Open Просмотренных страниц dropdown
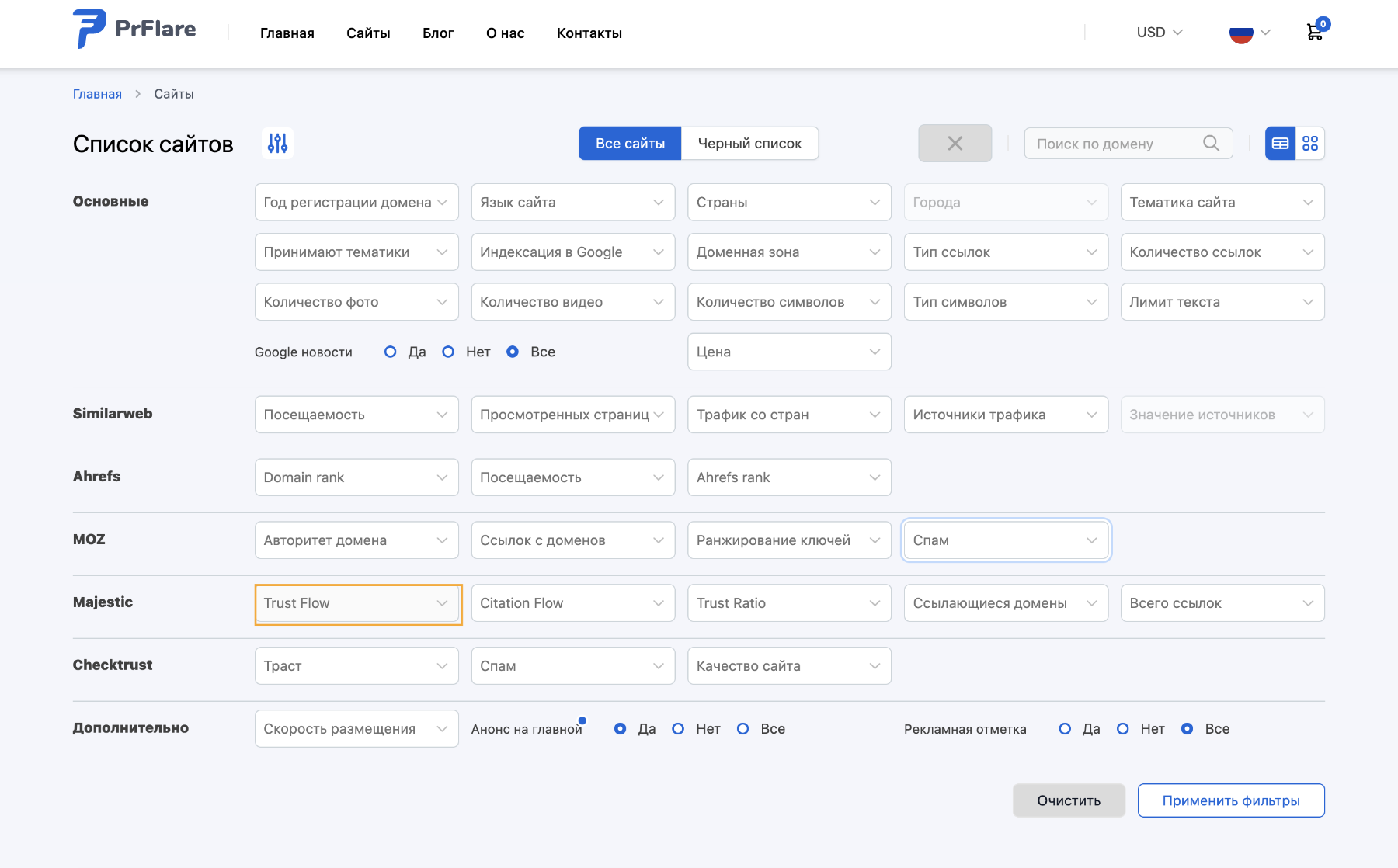Image resolution: width=1398 pixels, height=868 pixels. [573, 415]
